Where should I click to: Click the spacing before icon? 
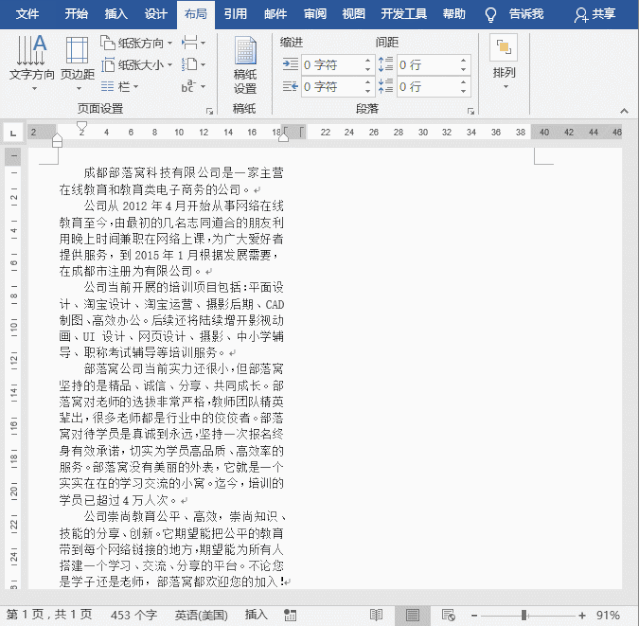click(x=386, y=64)
